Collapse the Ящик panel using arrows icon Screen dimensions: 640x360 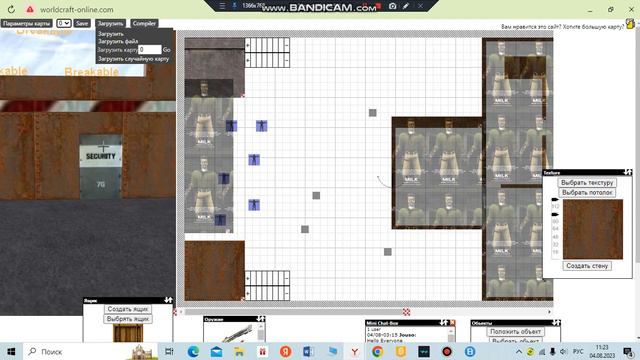pos(168,300)
